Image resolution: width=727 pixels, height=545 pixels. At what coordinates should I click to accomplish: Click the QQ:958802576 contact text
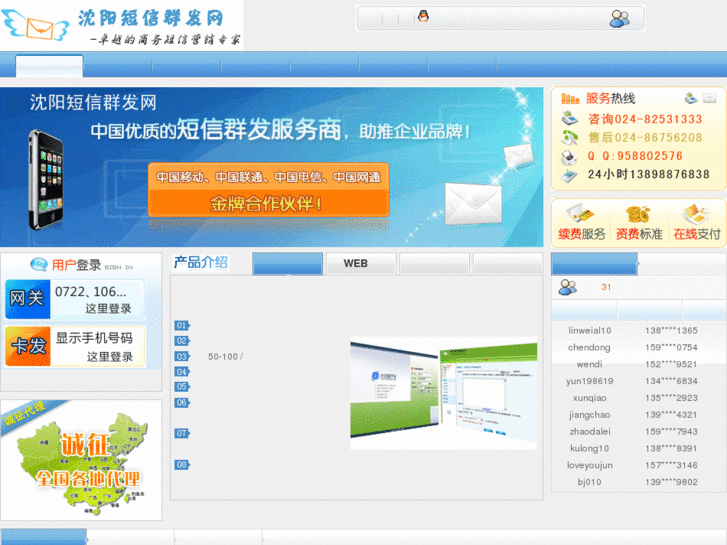click(x=635, y=156)
